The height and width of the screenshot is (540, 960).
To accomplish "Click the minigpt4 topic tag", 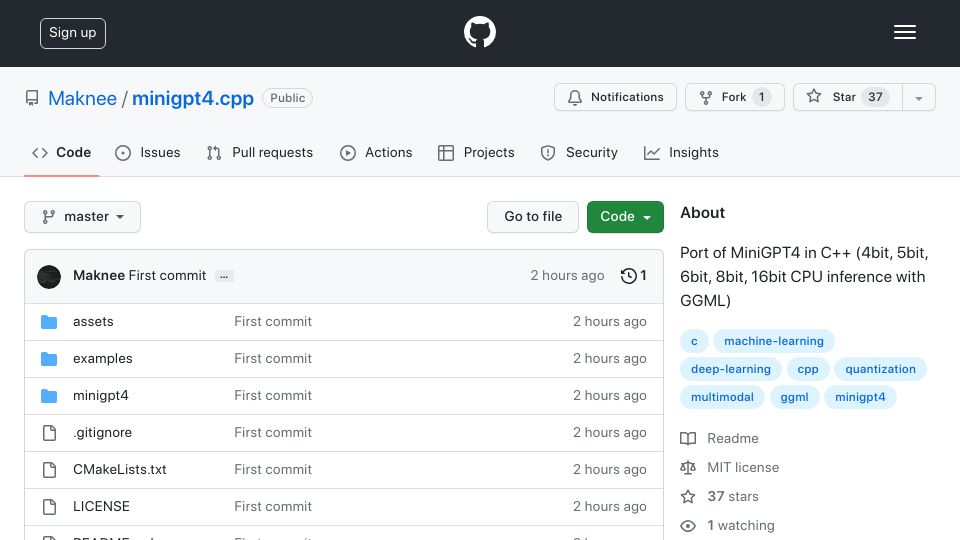I will 860,397.
